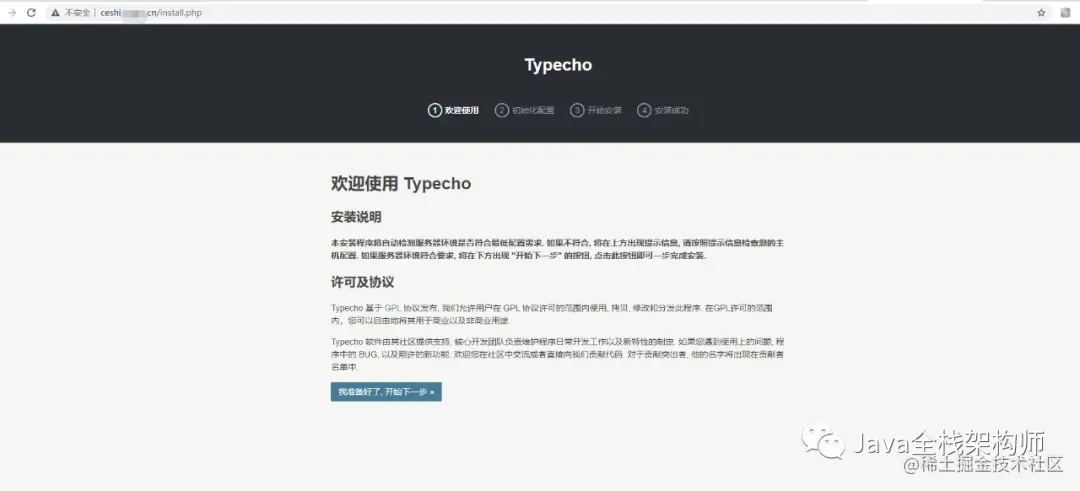Select step 4 安装成功
This screenshot has width=1080, height=491.
(x=663, y=110)
